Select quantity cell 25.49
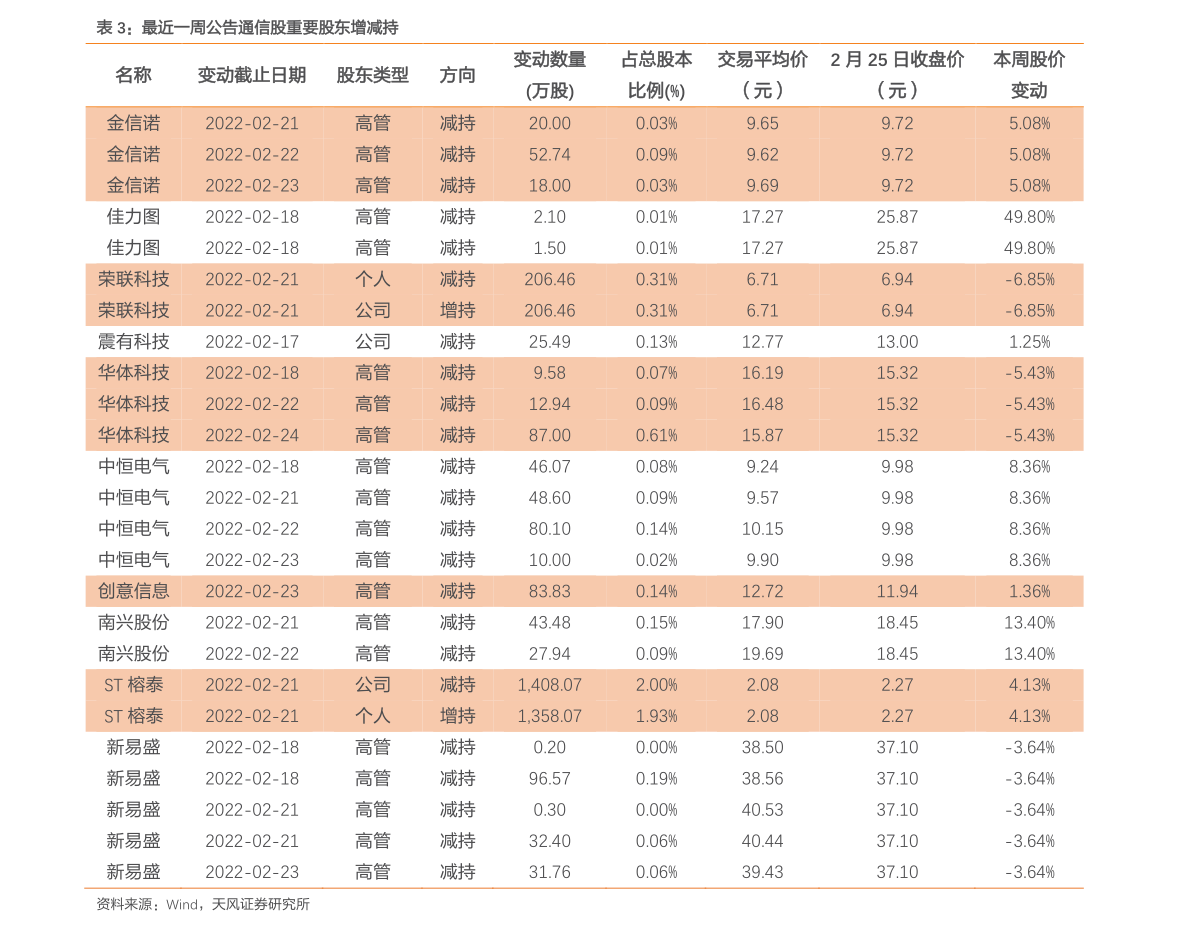The width and height of the screenshot is (1191, 932). click(549, 342)
